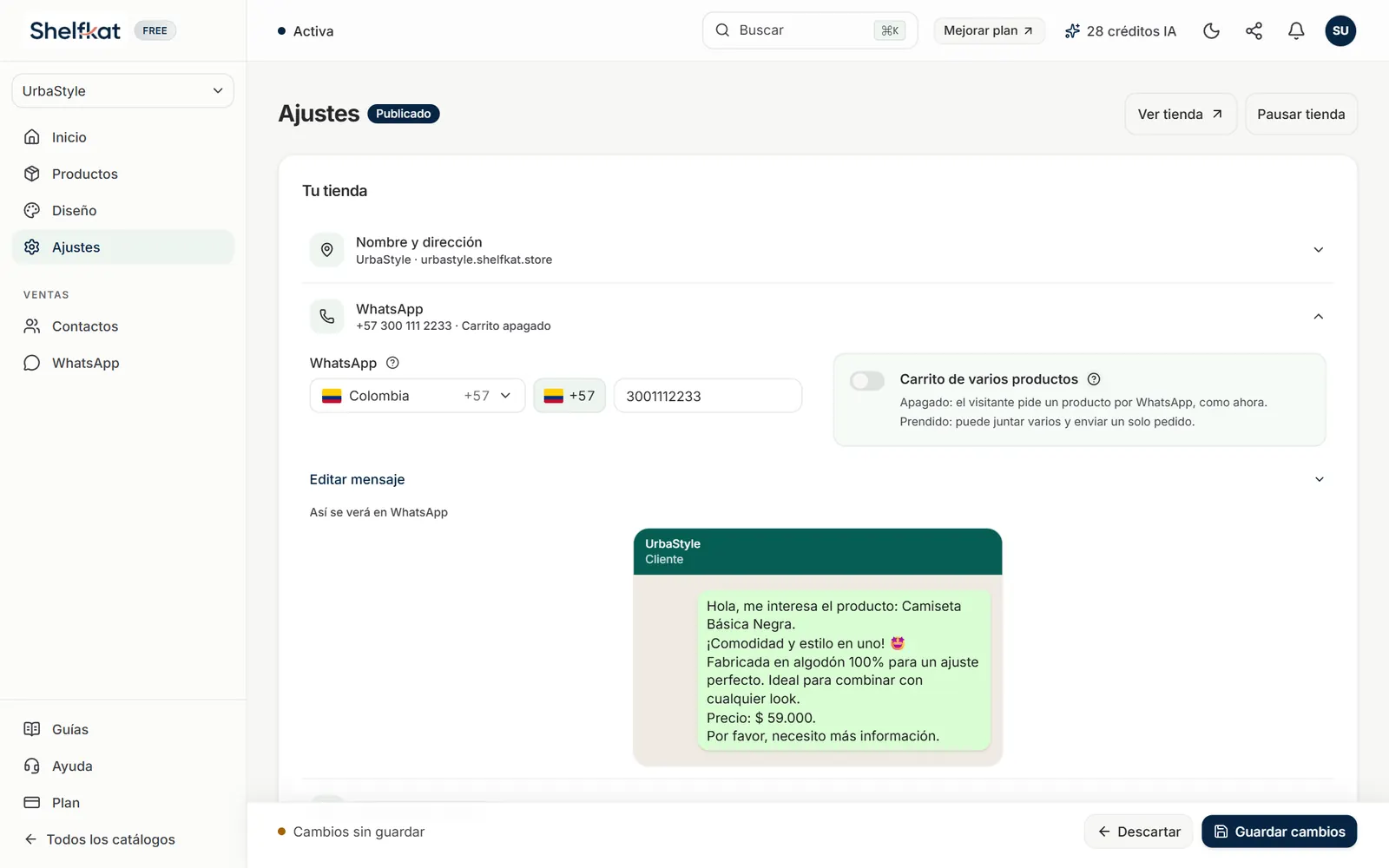Click the Activa status indicator
The image size is (1389, 868).
[x=306, y=31]
